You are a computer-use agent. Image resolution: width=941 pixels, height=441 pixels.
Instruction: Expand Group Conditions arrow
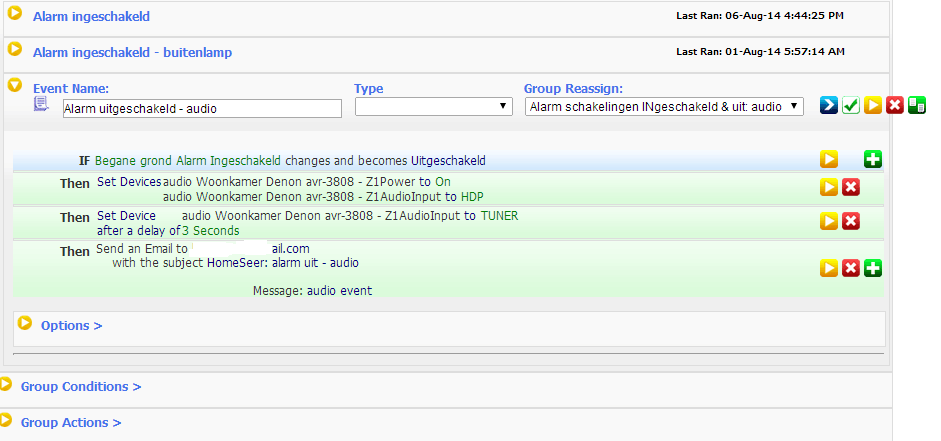click(5, 383)
